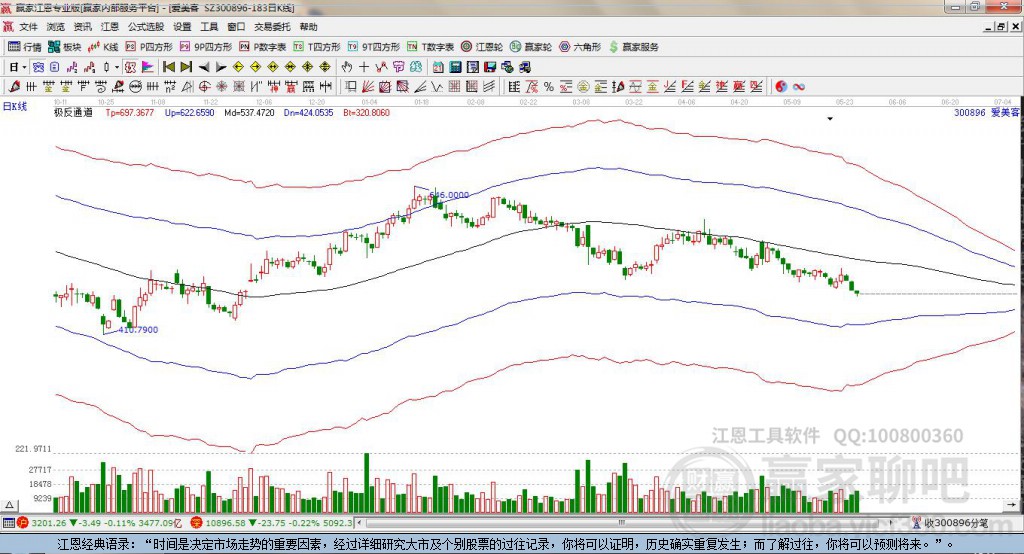The width and height of the screenshot is (1024, 554).
Task: Open the 浏览 menu
Action: tap(56, 27)
